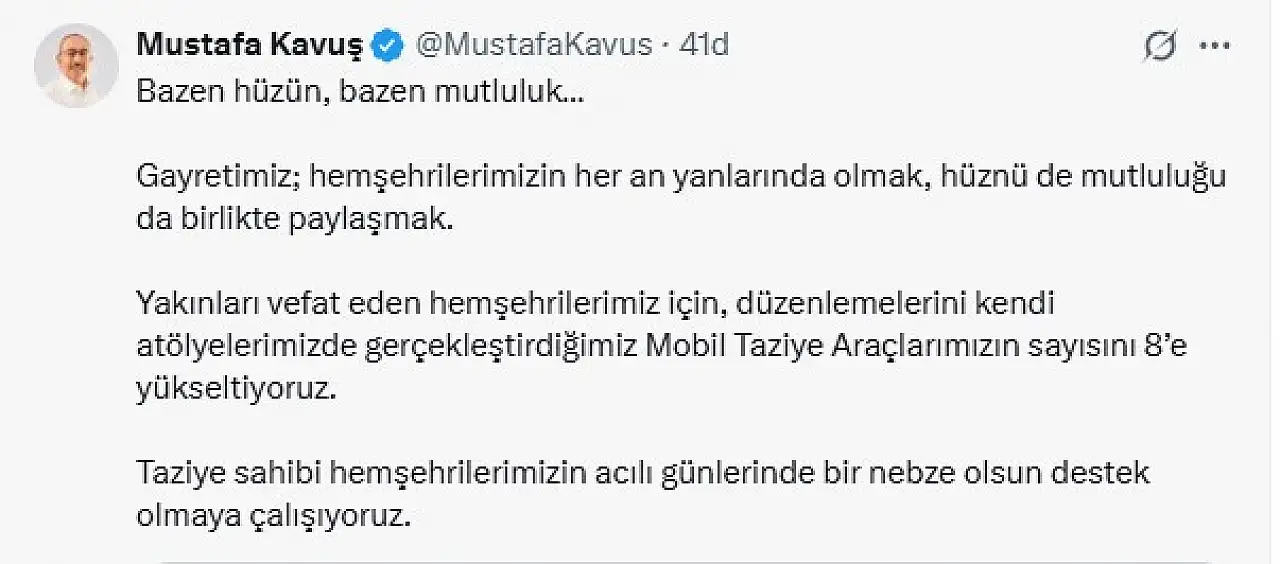Click the phrase "bir nebze olsun destek"
The width and height of the screenshot is (1280, 564).
coord(1000,471)
